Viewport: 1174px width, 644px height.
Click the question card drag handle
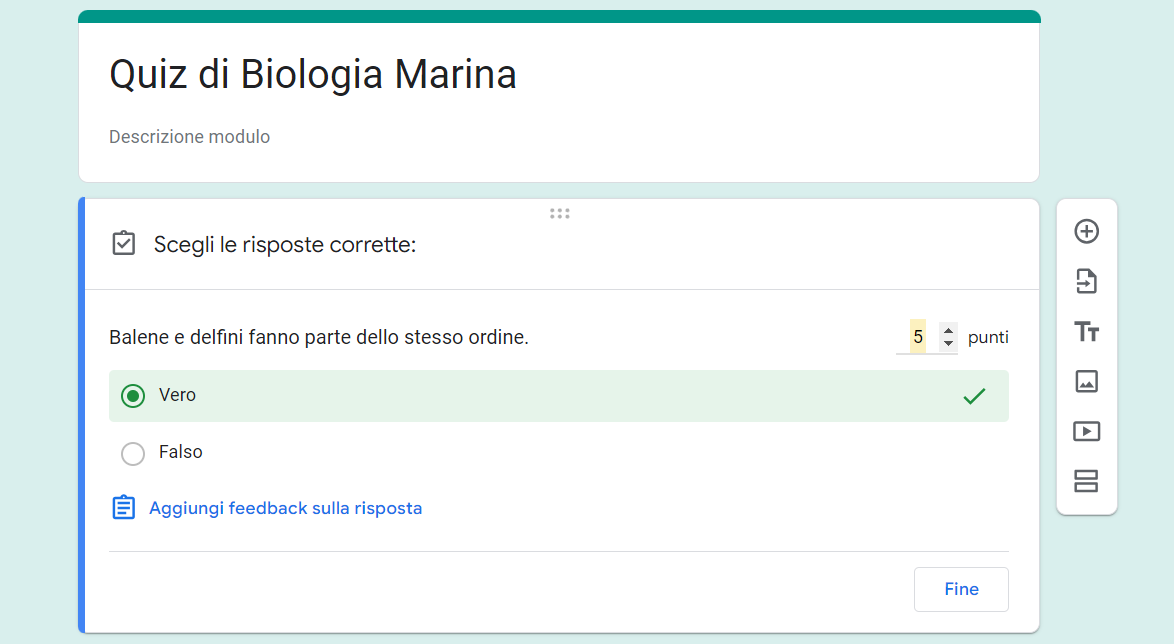point(560,213)
